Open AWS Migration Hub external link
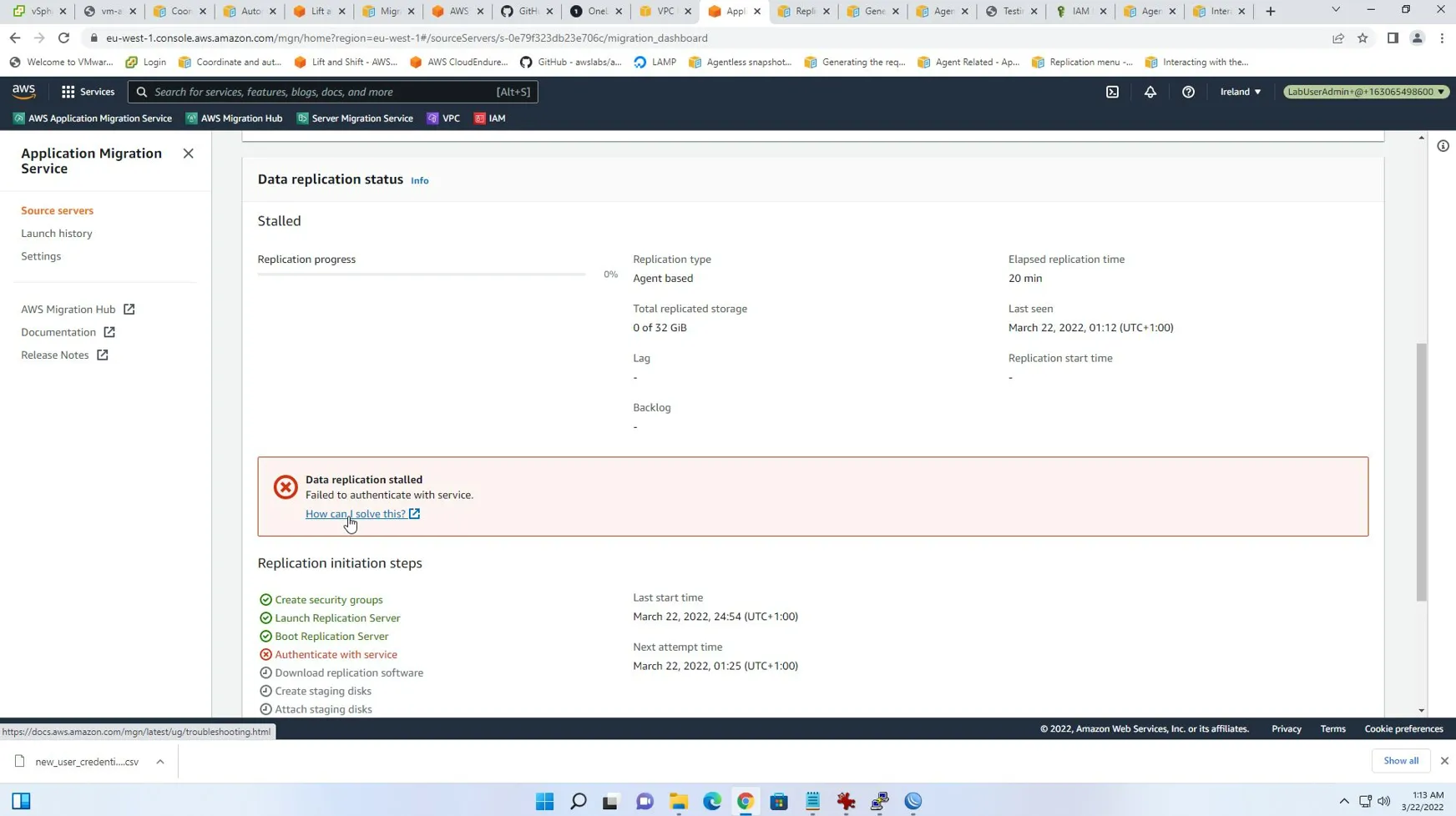This screenshot has width=1456, height=816. click(x=78, y=310)
